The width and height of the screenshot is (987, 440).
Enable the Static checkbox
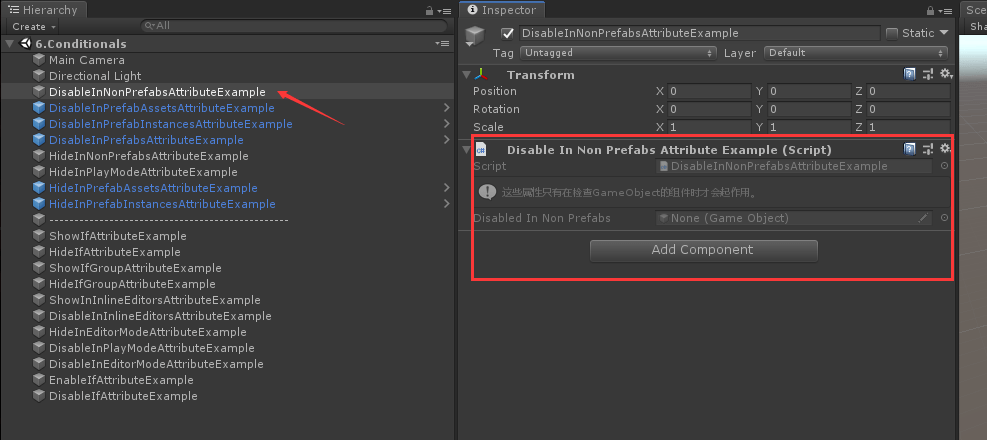(892, 33)
